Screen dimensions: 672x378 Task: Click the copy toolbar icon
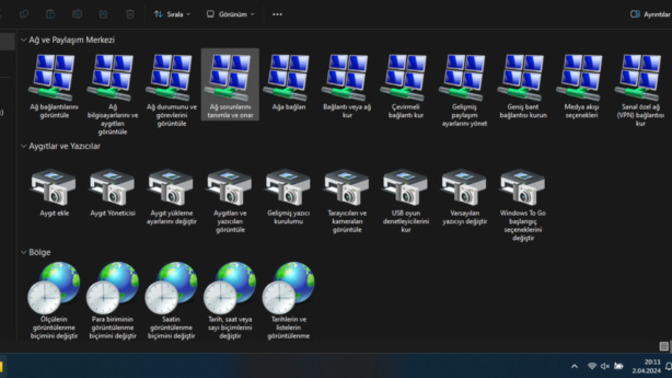24,14
